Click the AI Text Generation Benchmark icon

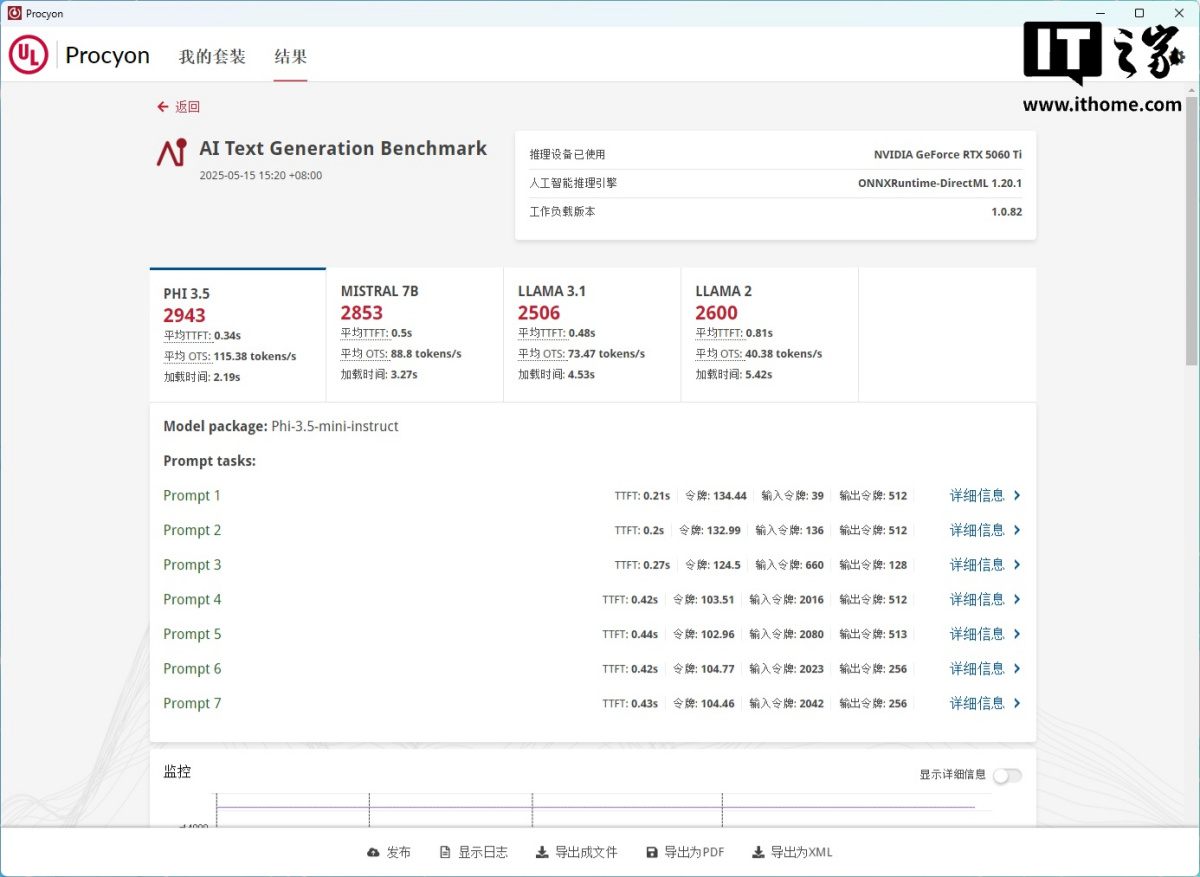pos(171,153)
